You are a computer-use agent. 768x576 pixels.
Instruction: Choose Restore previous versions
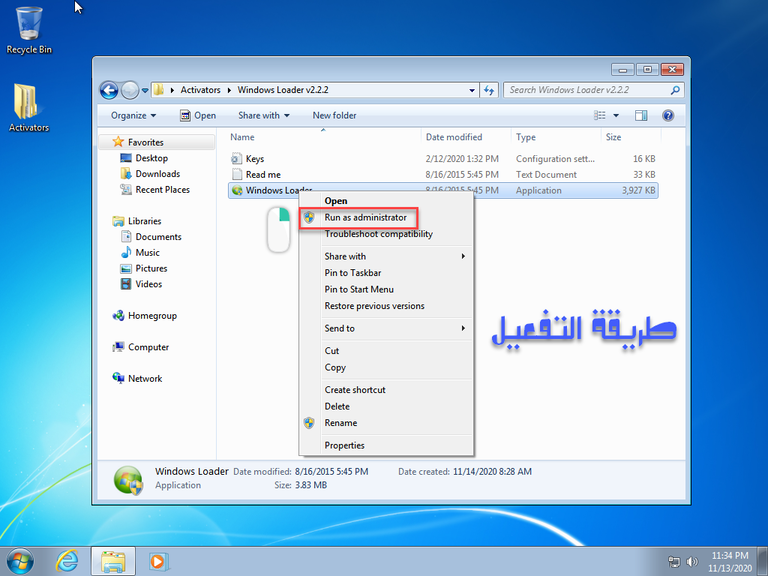[x=386, y=306]
